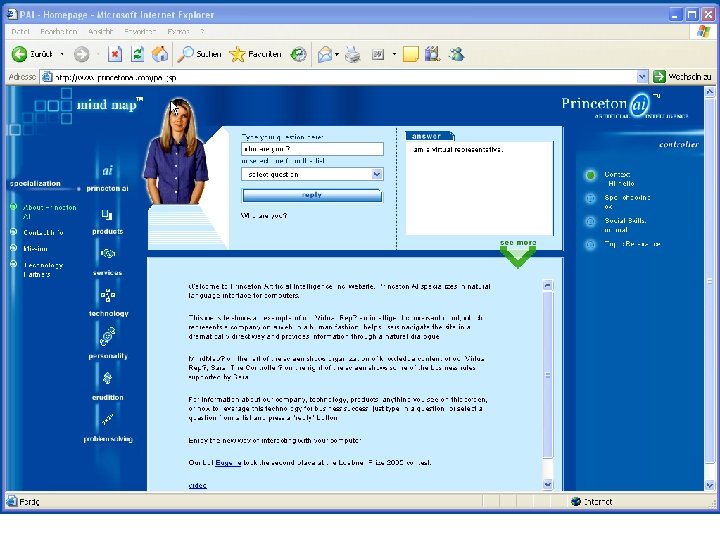720x540 pixels.
Task: Click the yellow note toolbar icon
Action: [x=411, y=54]
